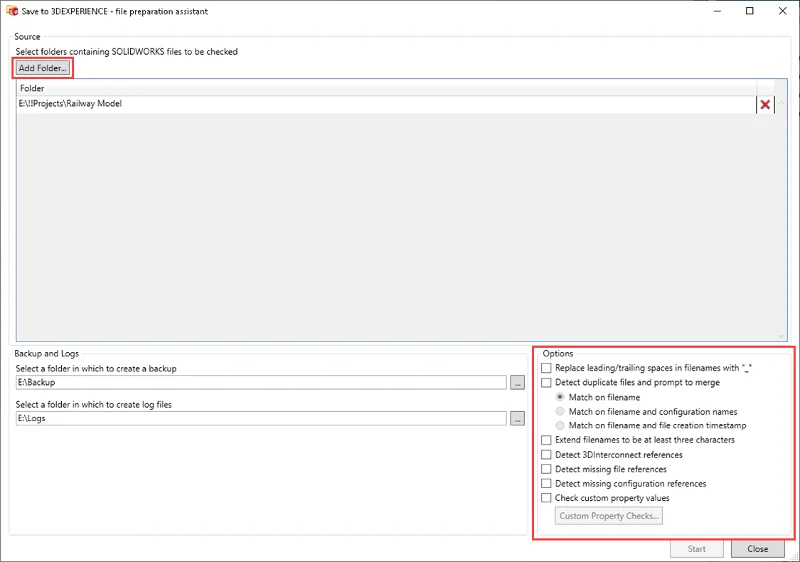Select the Railway Model folder row
The width and height of the screenshot is (800, 562).
(x=380, y=104)
